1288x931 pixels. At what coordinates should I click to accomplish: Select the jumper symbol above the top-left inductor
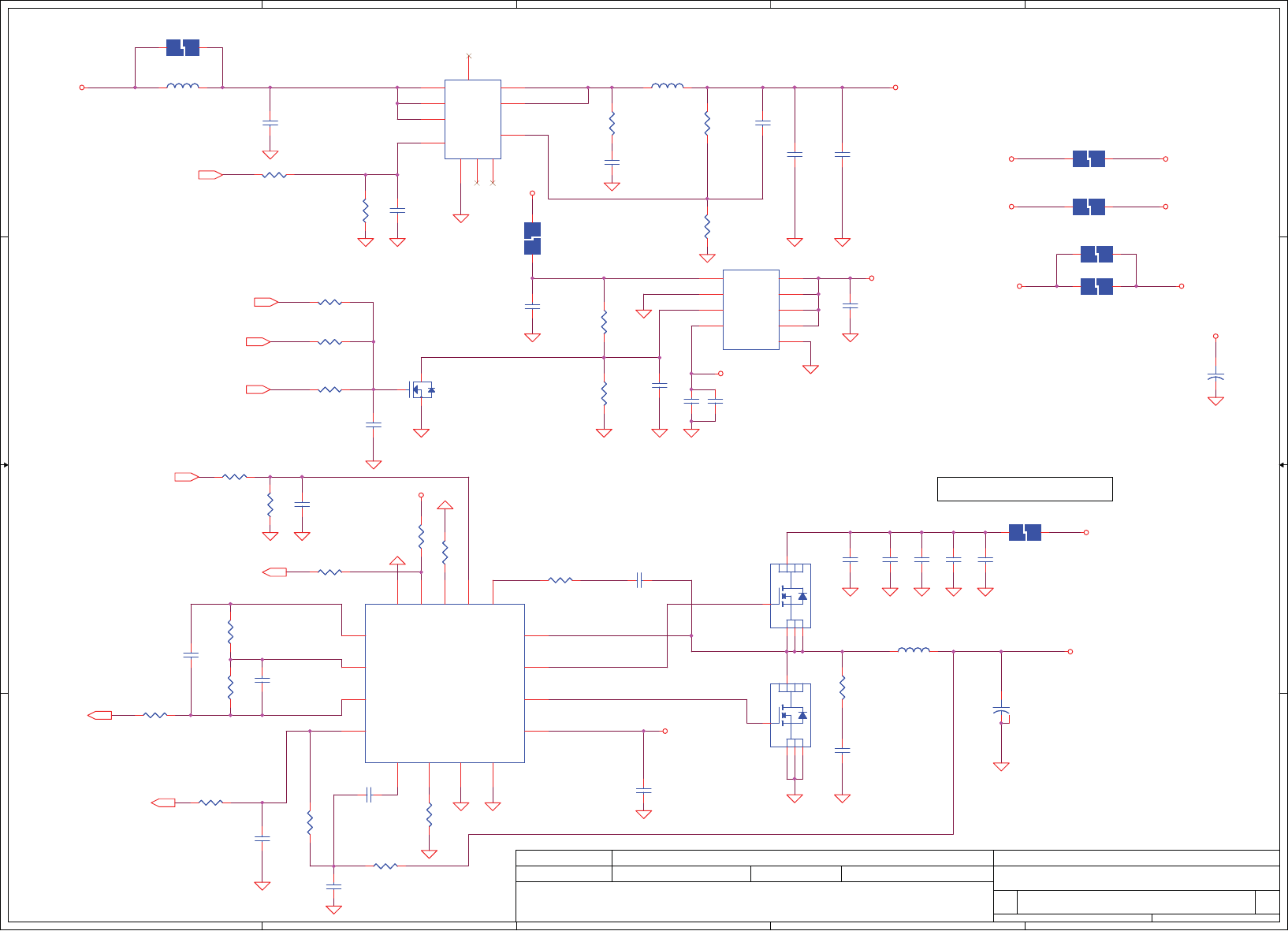pyautogui.click(x=183, y=48)
